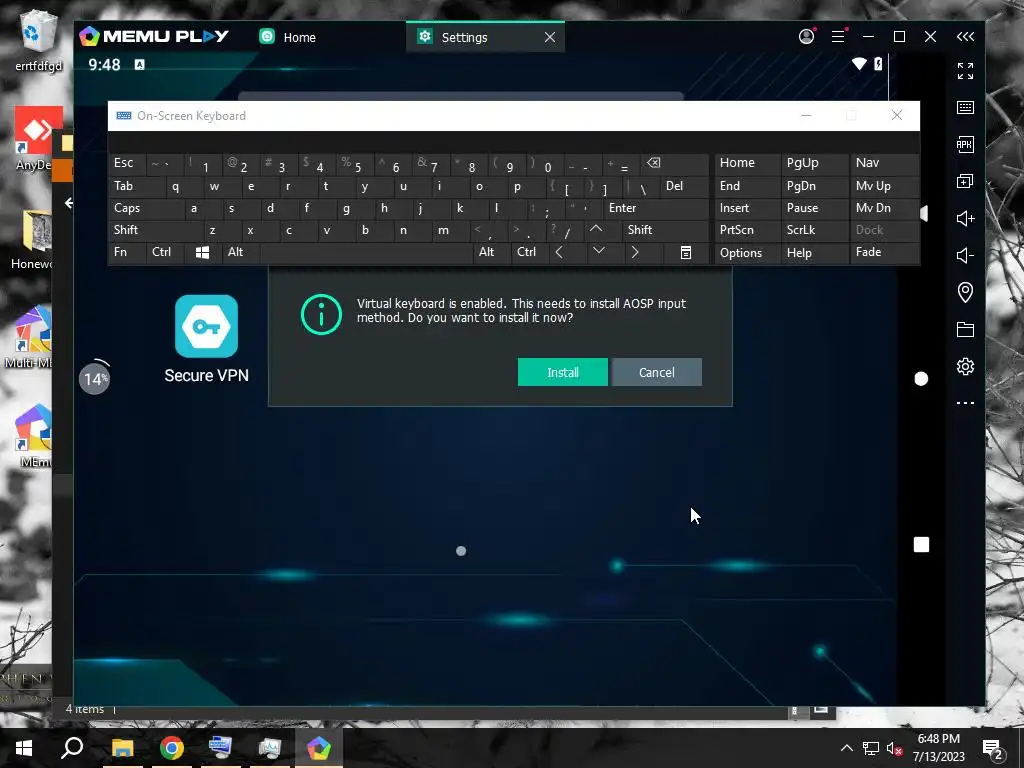The image size is (1024, 768).
Task: Open File Explorer from the taskbar
Action: [122, 748]
